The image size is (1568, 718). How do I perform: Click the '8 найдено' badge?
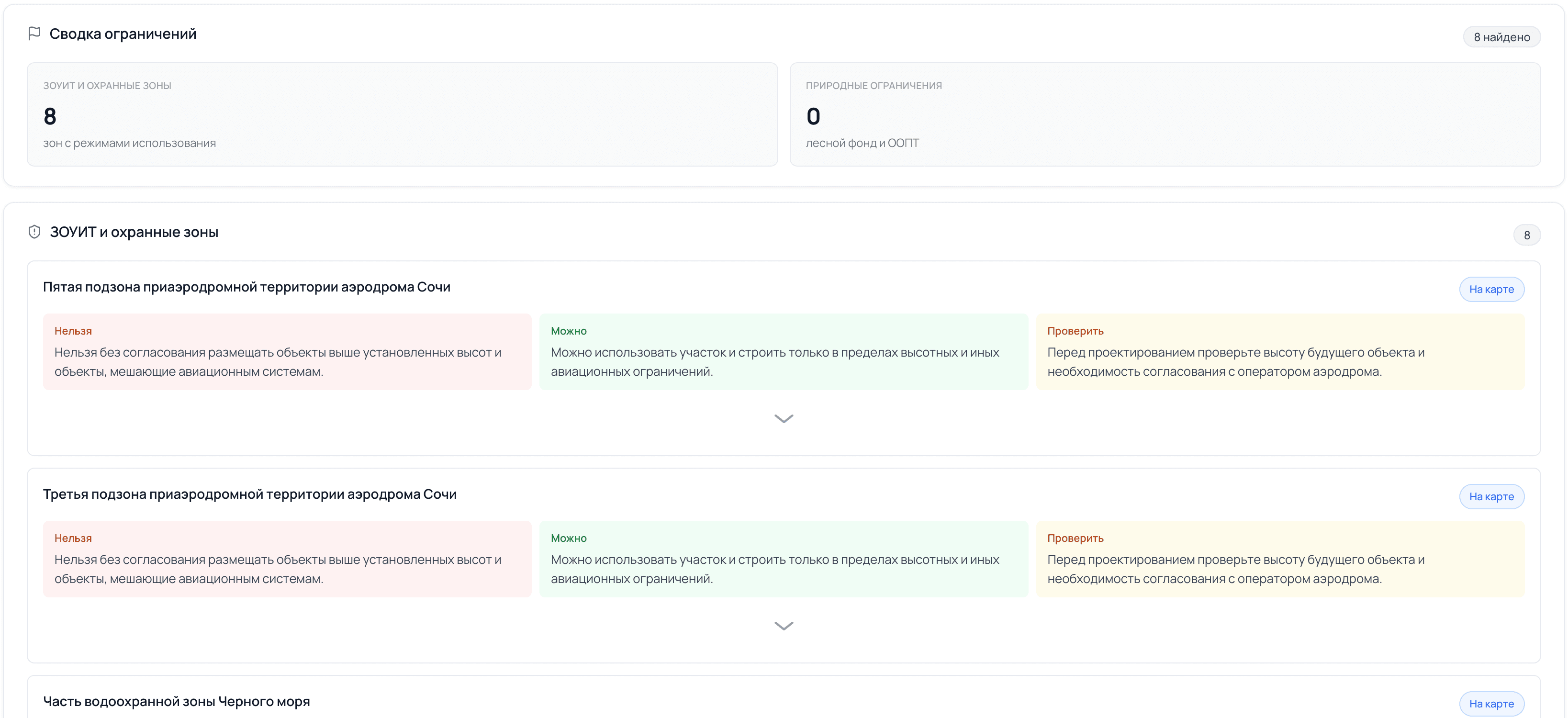coord(1501,37)
